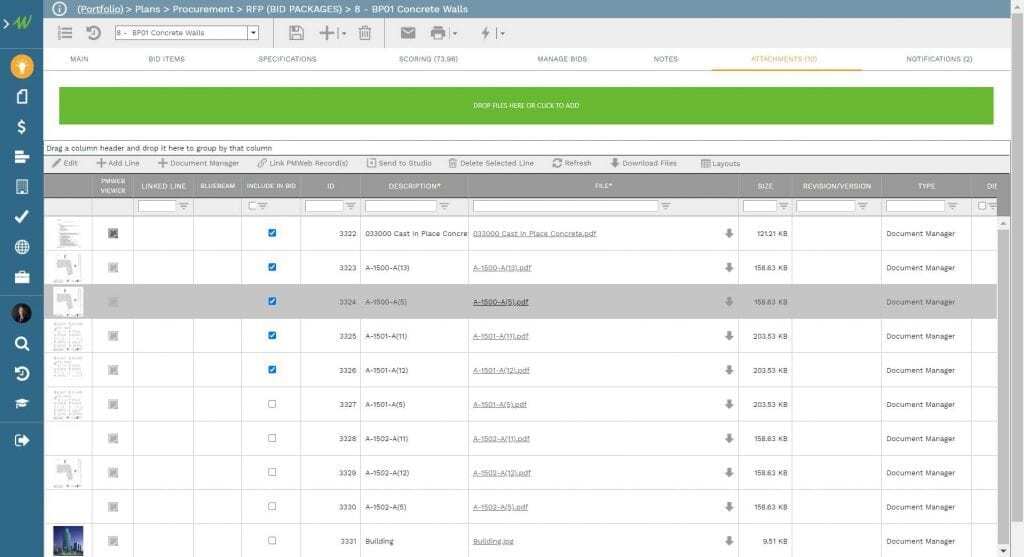This screenshot has height=557, width=1024.
Task: Open the lightning bolt actions dropdown
Action: (x=501, y=33)
